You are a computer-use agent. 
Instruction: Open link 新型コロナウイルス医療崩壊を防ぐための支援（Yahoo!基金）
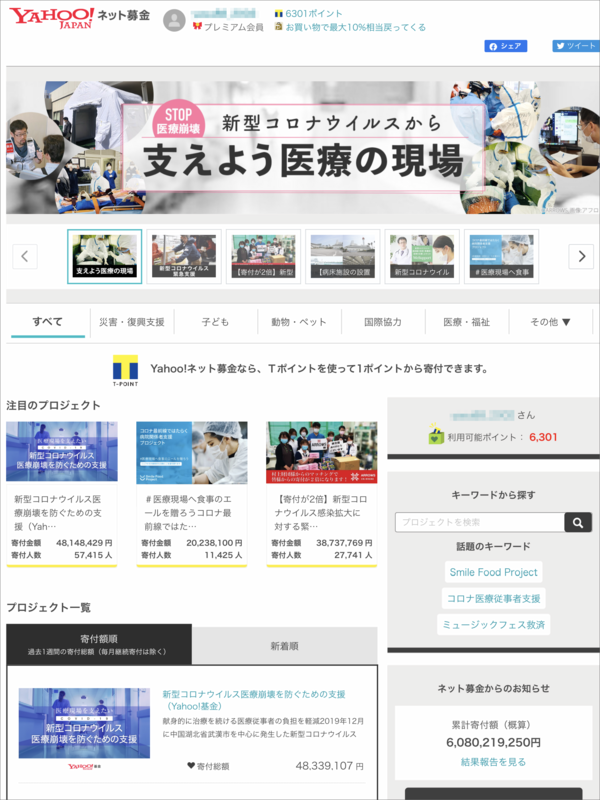click(x=254, y=700)
